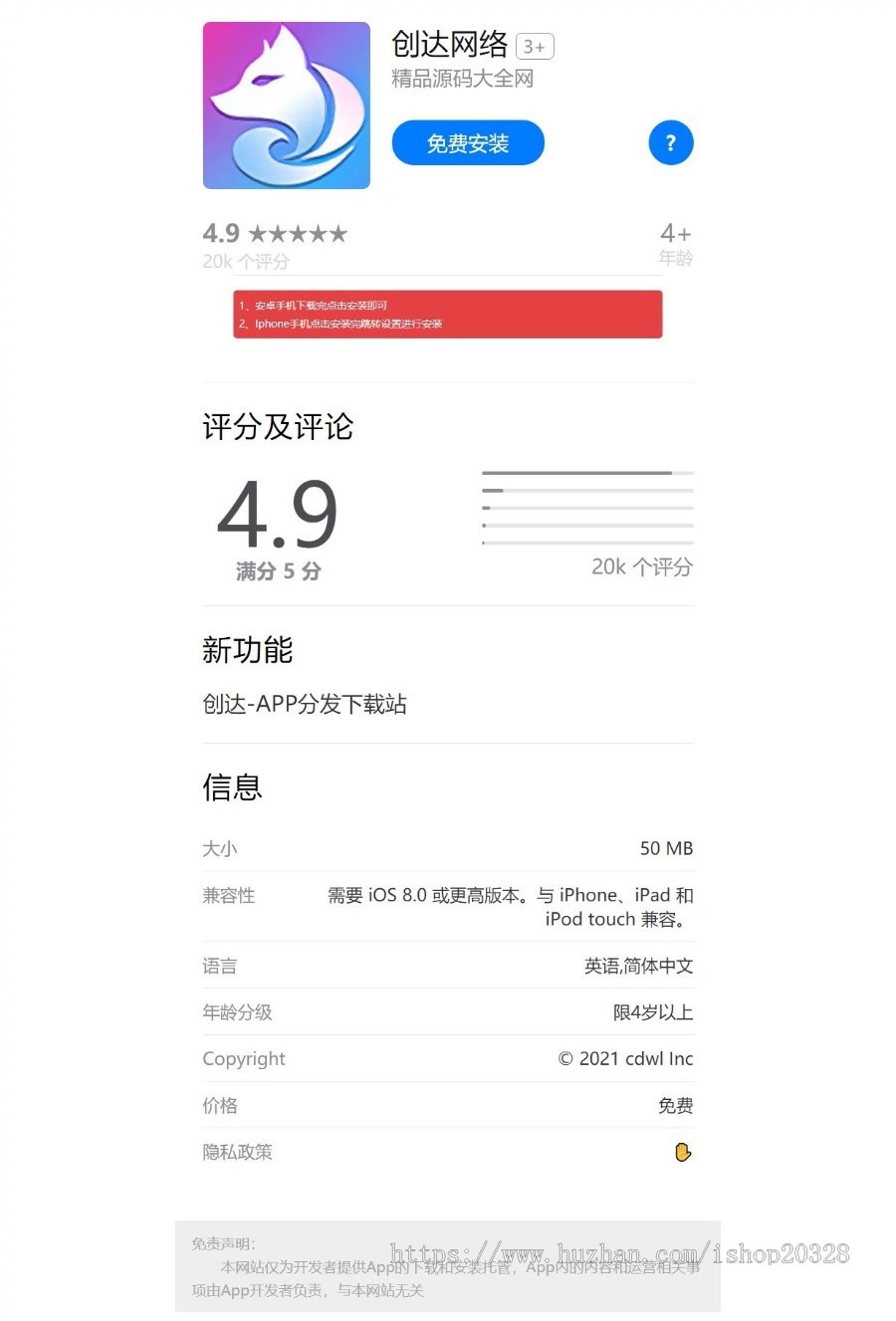This screenshot has width=896, height=1321.
Task: Click the 50 MB size value
Action: point(666,849)
